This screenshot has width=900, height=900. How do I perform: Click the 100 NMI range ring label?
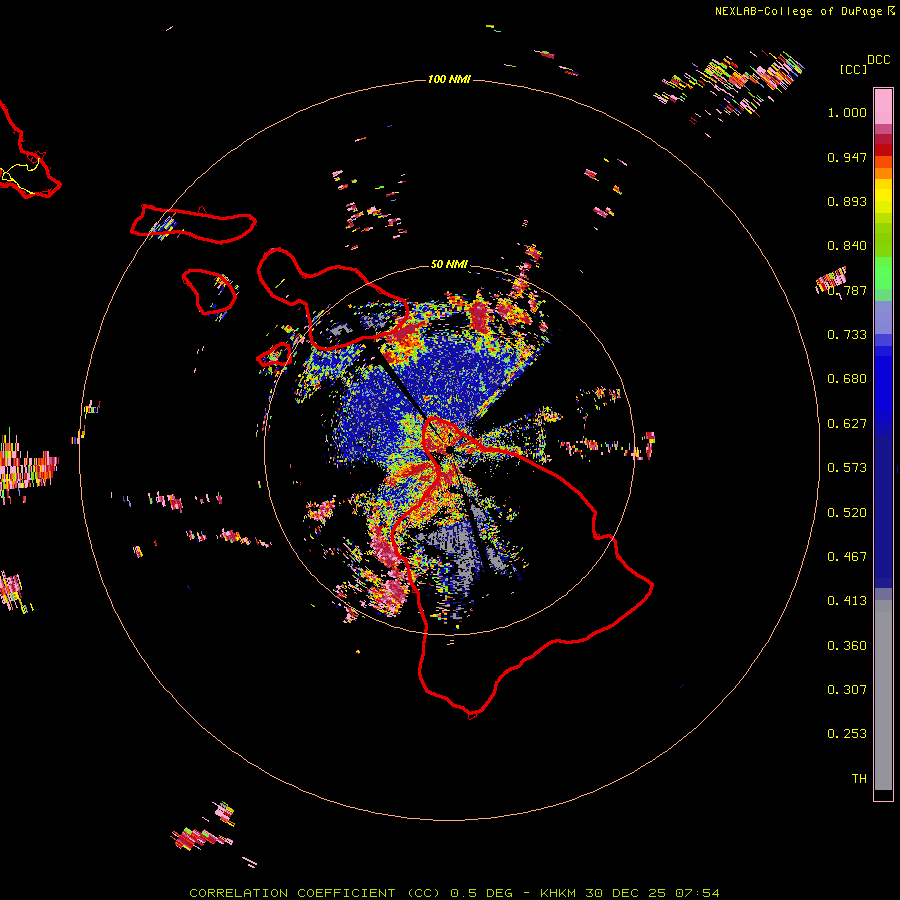[x=449, y=79]
